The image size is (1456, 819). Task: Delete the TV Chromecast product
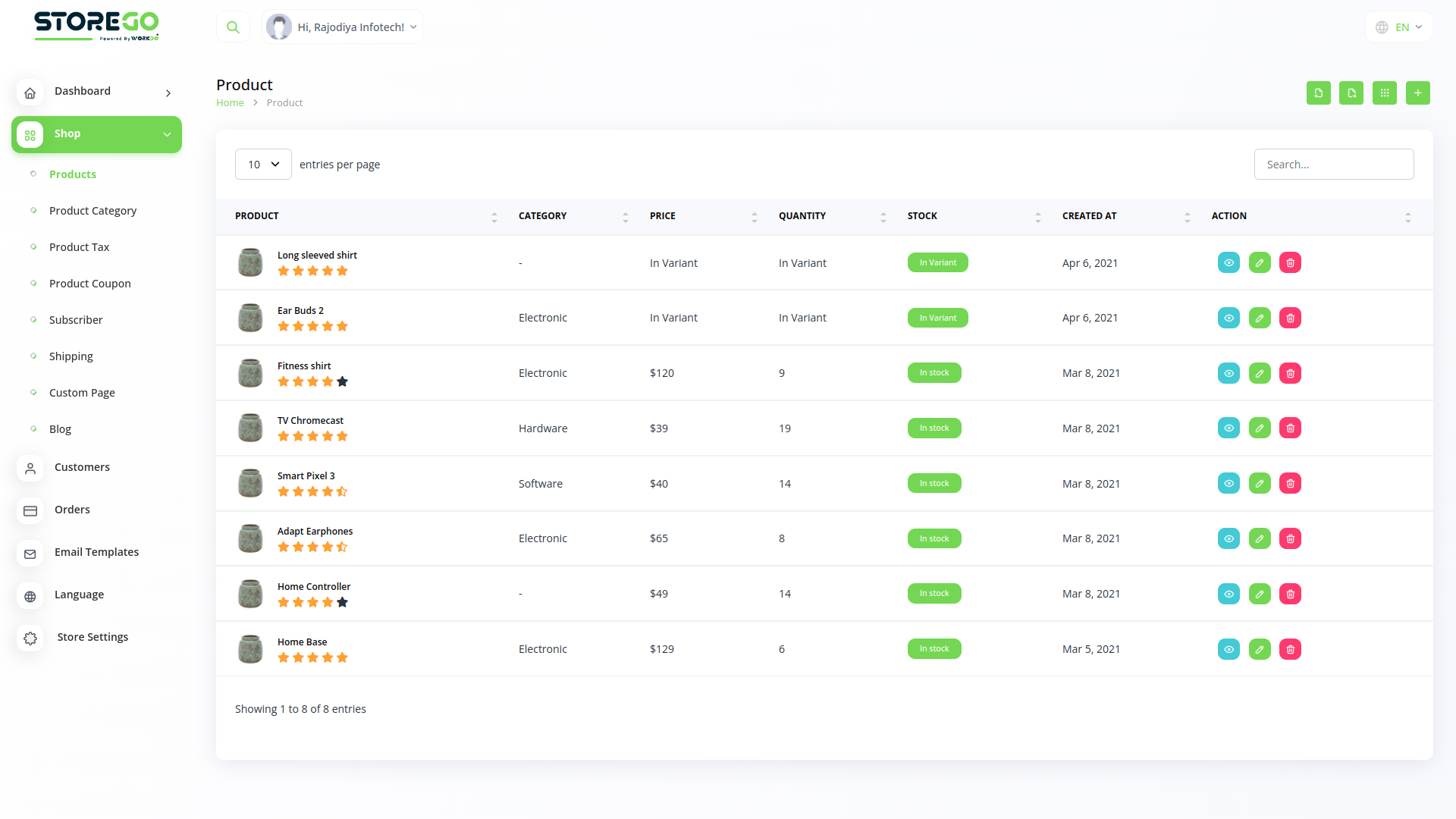coord(1290,428)
